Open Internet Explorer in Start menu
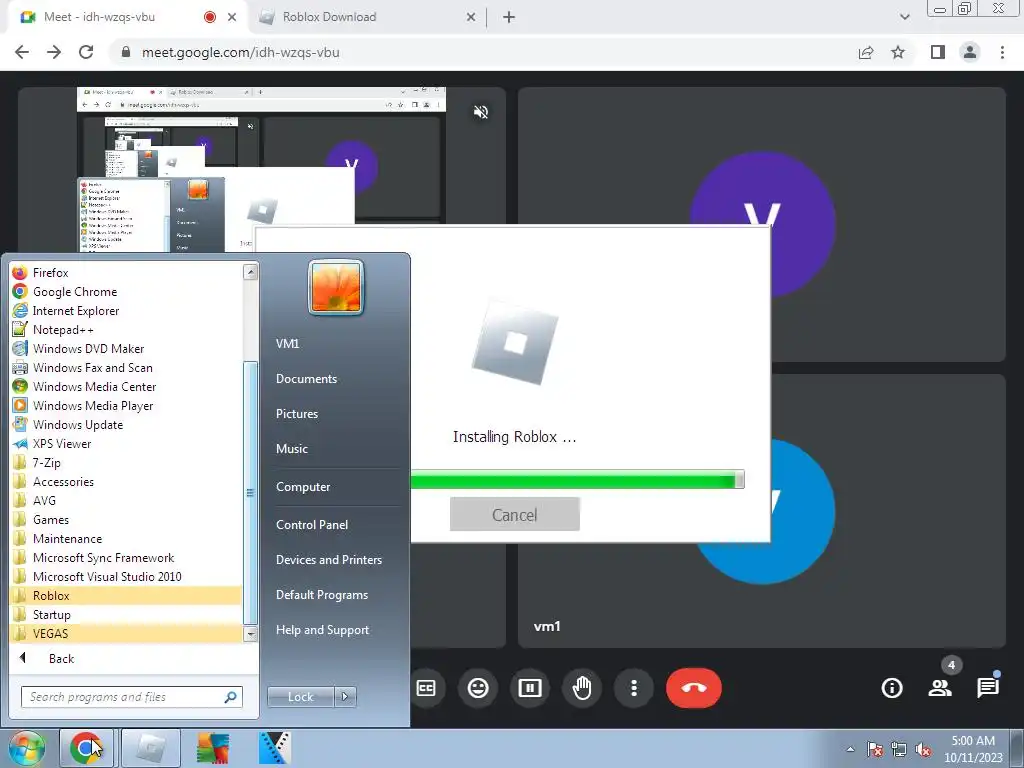Viewport: 1024px width, 768px height. pyautogui.click(x=76, y=310)
